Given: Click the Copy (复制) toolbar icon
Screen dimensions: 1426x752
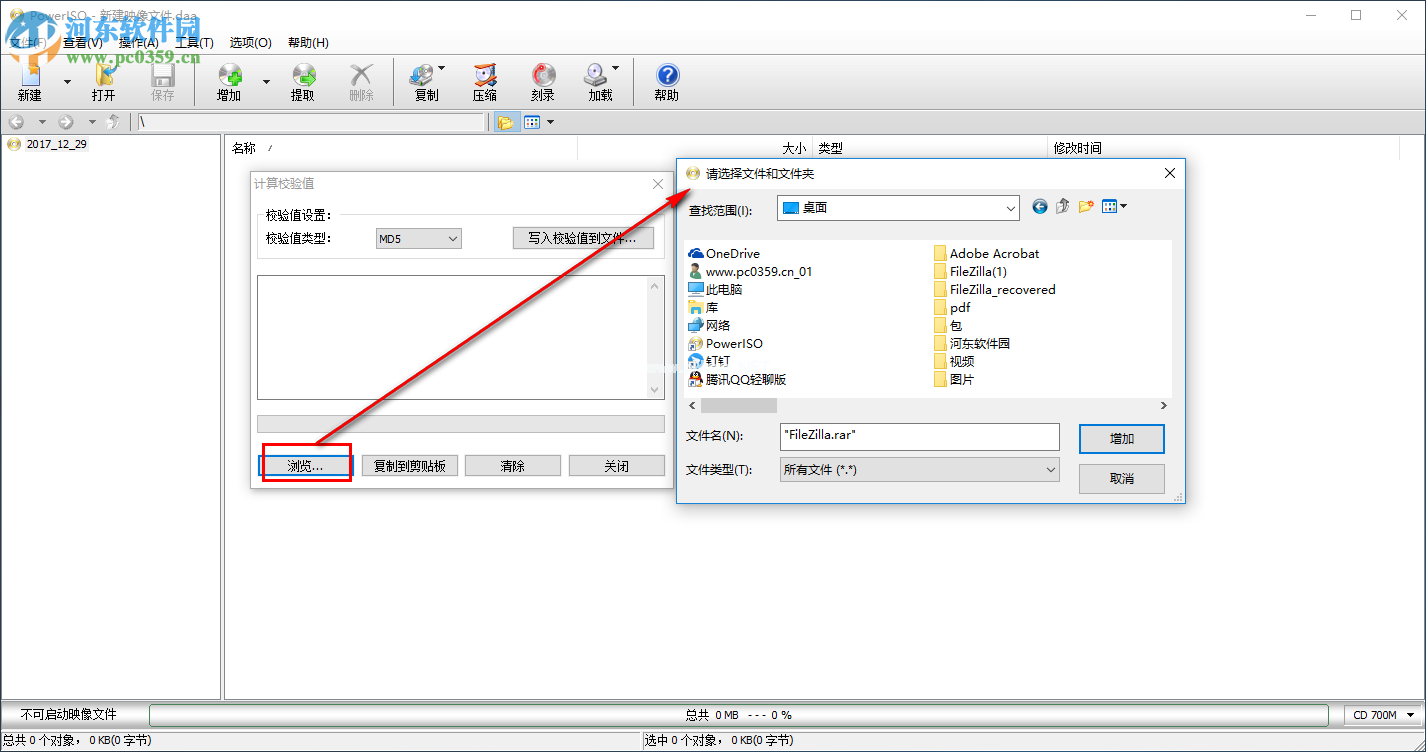Looking at the screenshot, I should point(426,82).
